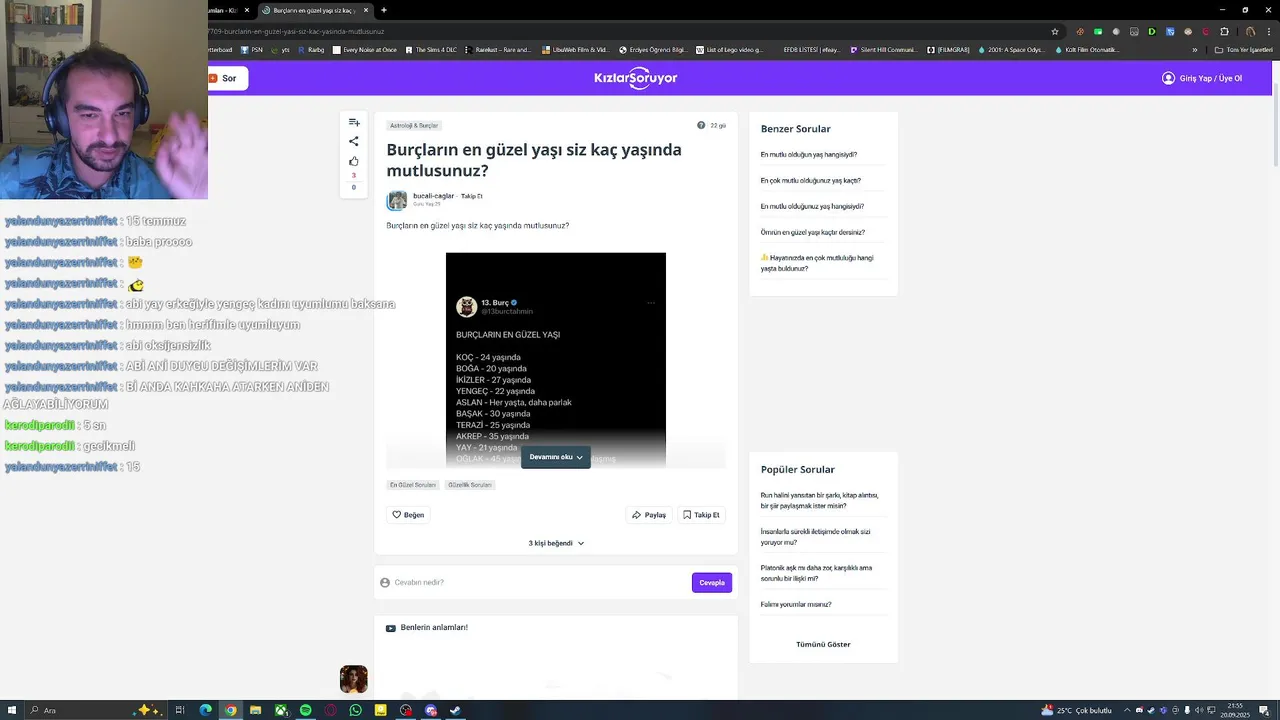Click the weather widget 25°C Çok bulutlu
The image size is (1280, 720).
(1076, 710)
